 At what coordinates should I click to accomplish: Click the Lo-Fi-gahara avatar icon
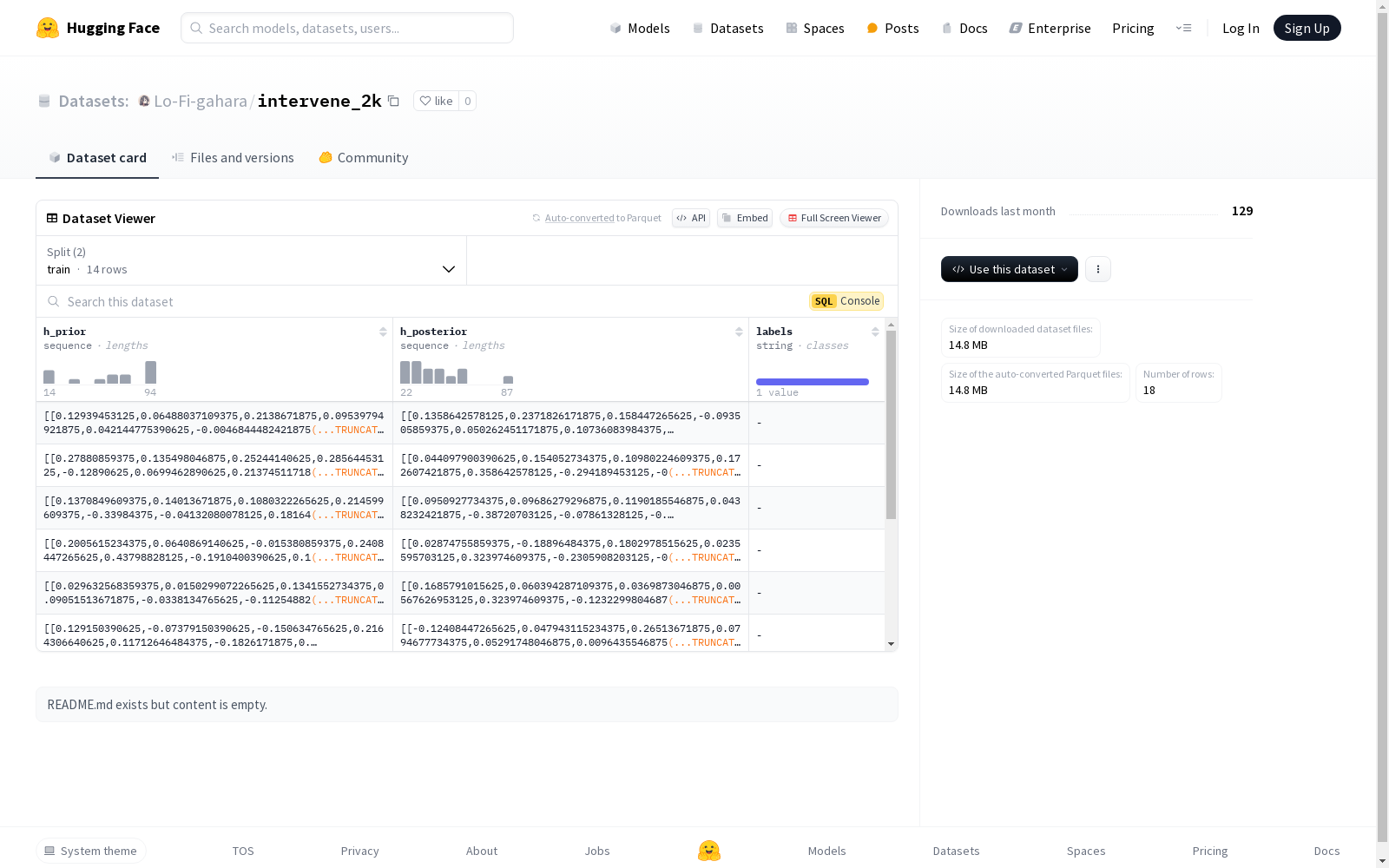pyautogui.click(x=144, y=101)
